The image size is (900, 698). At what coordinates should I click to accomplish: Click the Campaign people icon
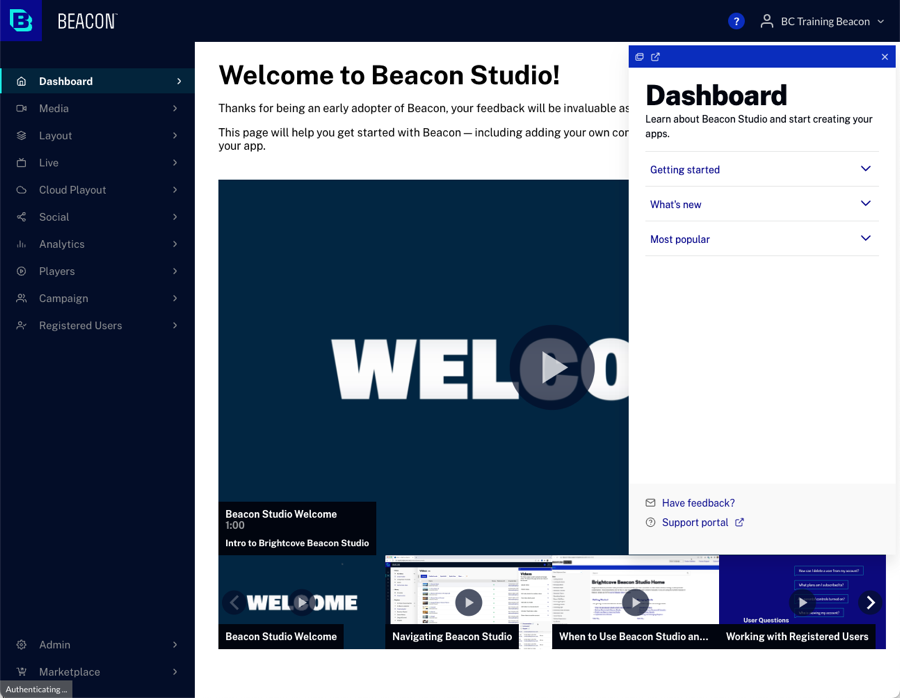[x=21, y=298]
